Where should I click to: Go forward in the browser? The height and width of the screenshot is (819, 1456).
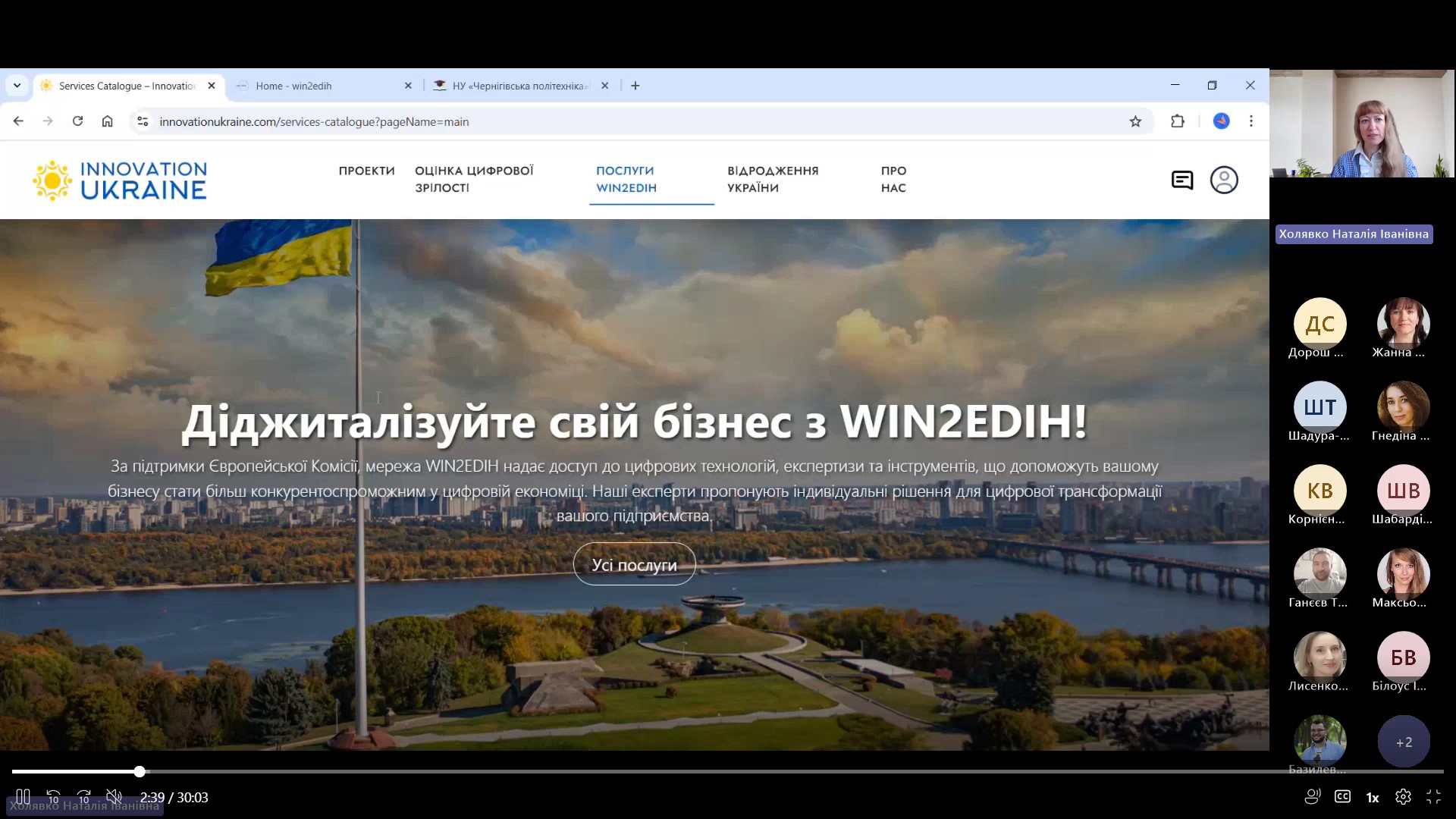click(48, 121)
